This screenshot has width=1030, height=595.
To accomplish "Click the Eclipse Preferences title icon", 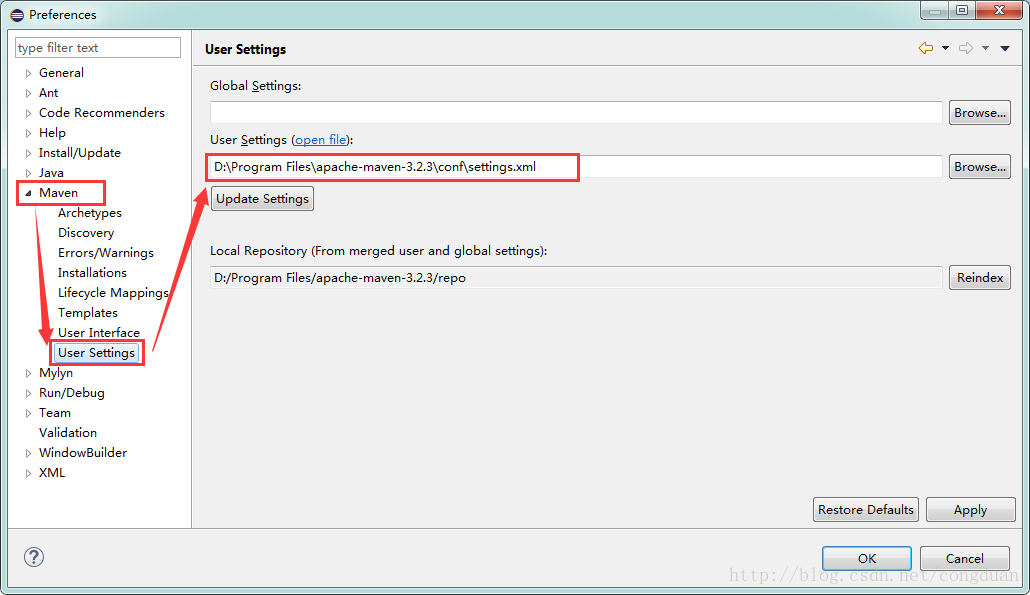I will tap(17, 14).
